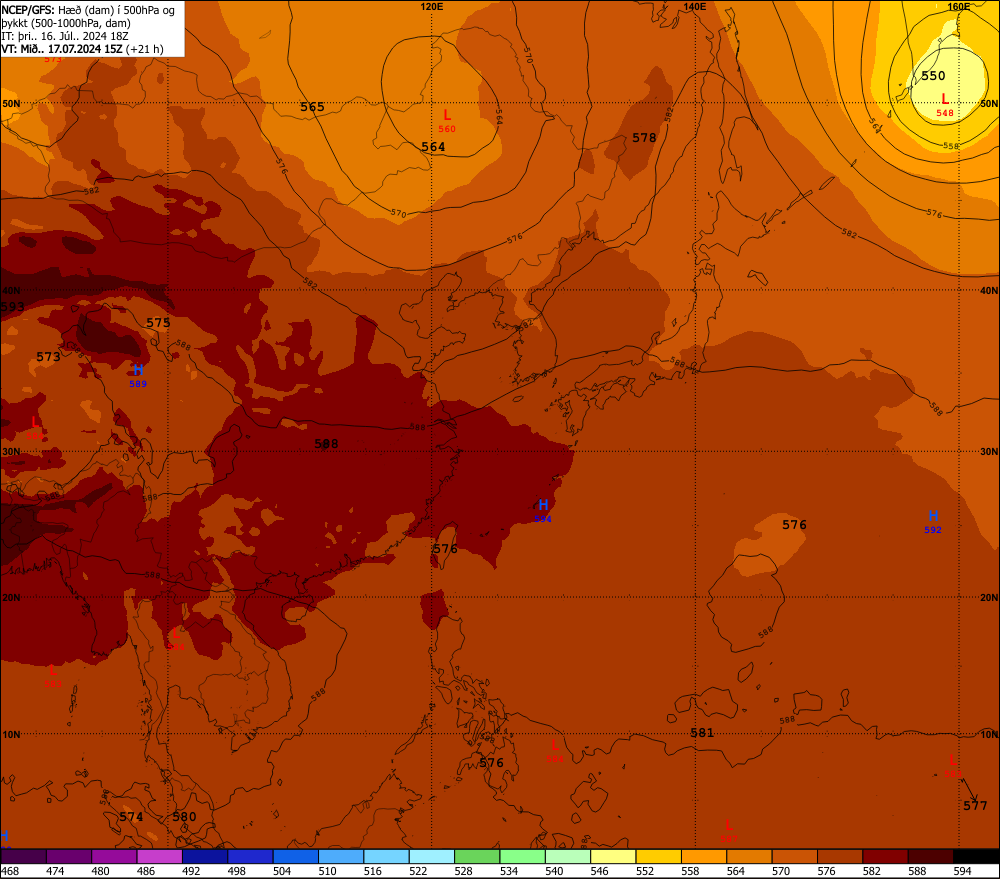Click the legend number 552
1000x879 pixels.
tap(645, 871)
